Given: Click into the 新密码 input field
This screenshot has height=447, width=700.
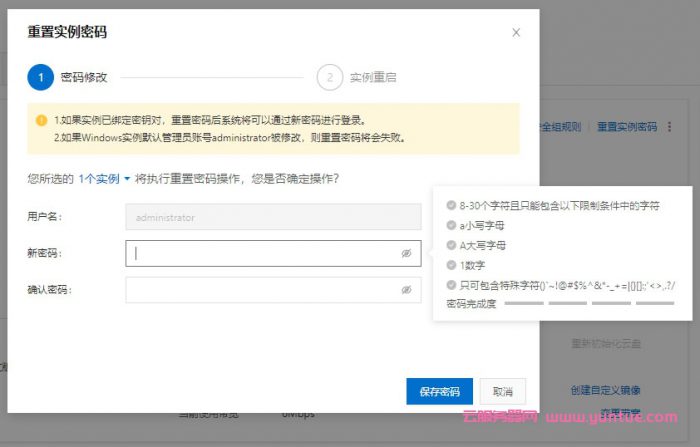Looking at the screenshot, I should [x=265, y=254].
